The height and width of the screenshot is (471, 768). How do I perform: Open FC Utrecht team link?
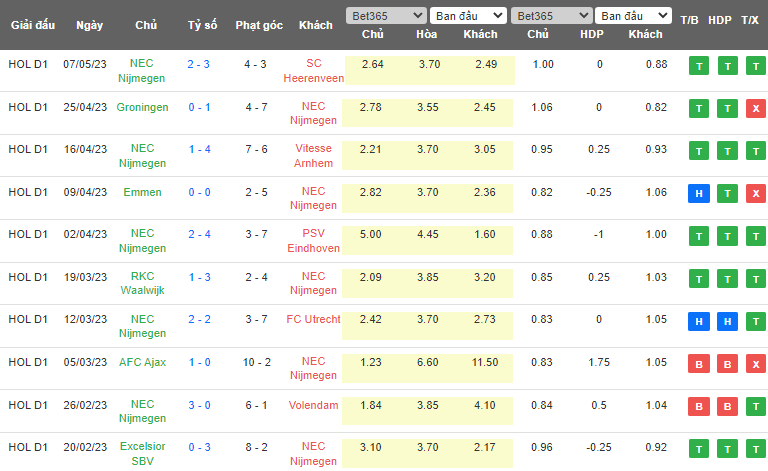click(313, 319)
